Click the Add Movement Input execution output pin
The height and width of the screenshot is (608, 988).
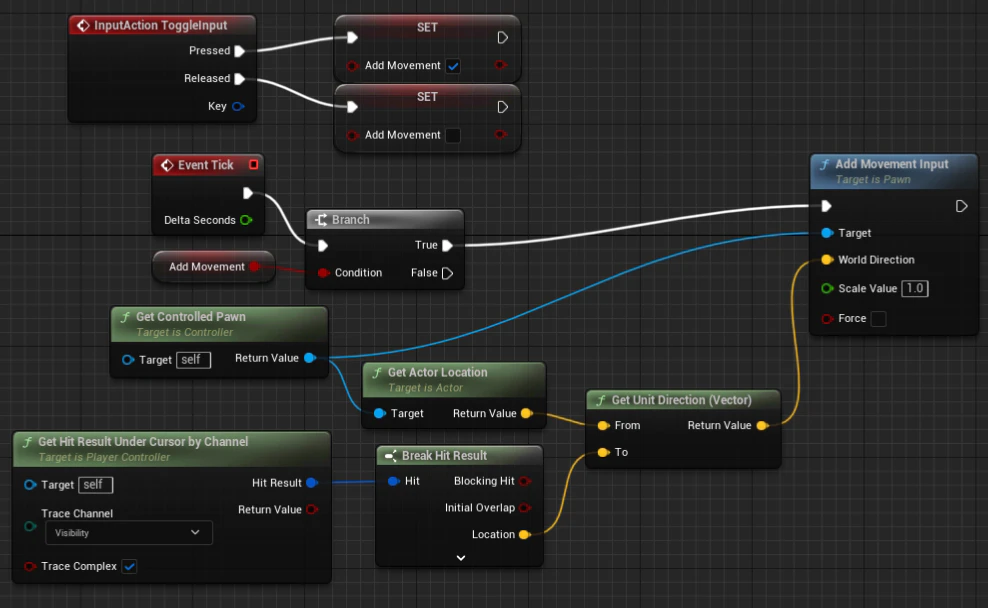click(x=961, y=206)
